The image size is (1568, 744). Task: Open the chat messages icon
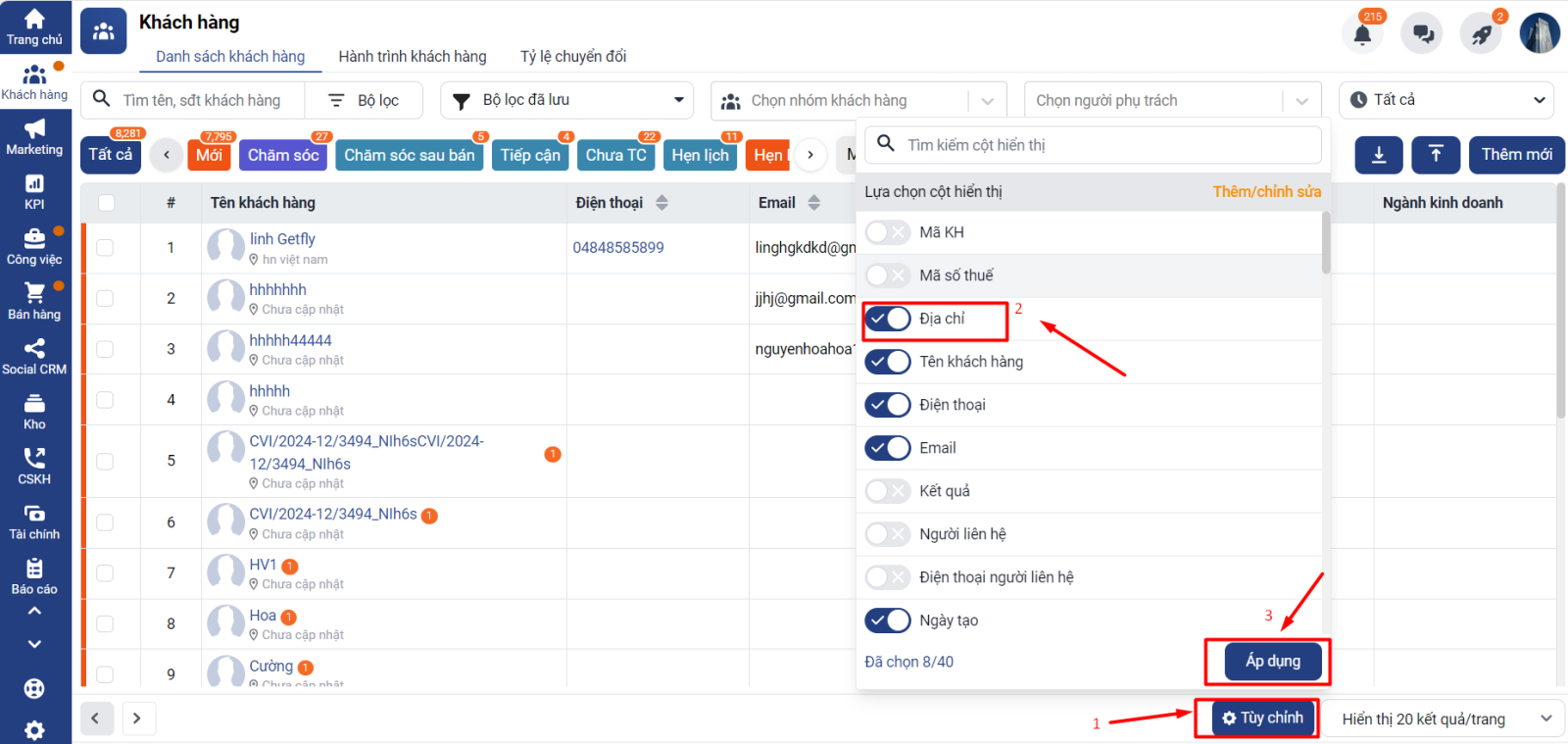point(1422,34)
